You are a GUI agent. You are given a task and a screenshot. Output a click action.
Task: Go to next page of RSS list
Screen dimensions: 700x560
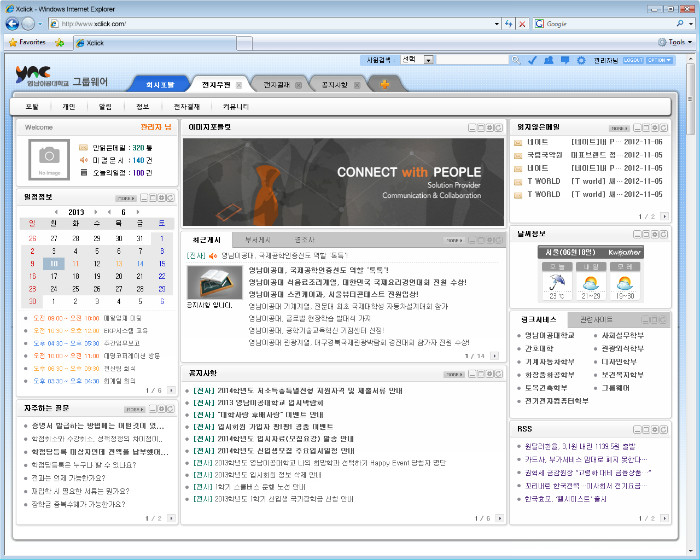(x=664, y=518)
